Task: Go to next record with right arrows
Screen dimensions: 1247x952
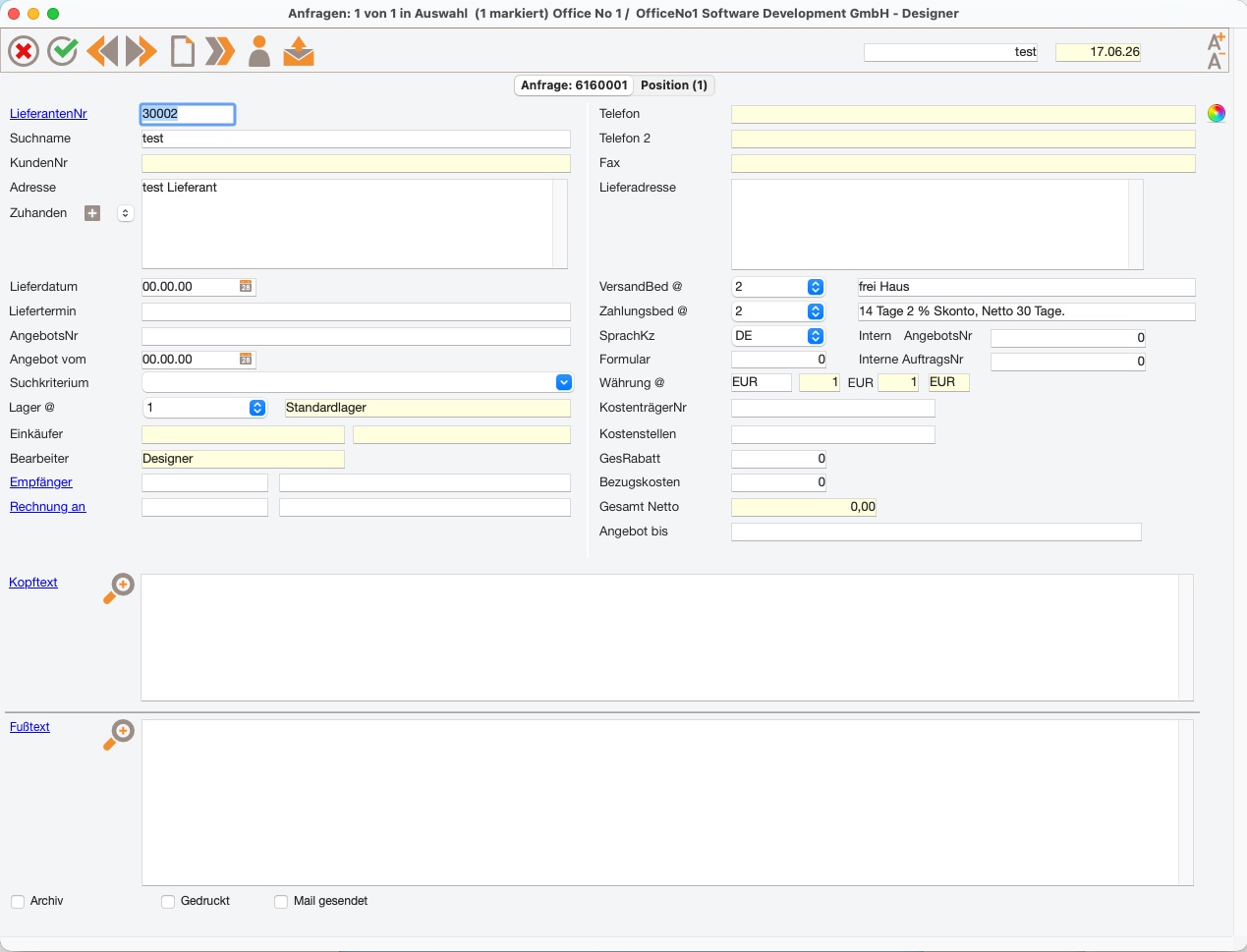Action: click(x=142, y=51)
